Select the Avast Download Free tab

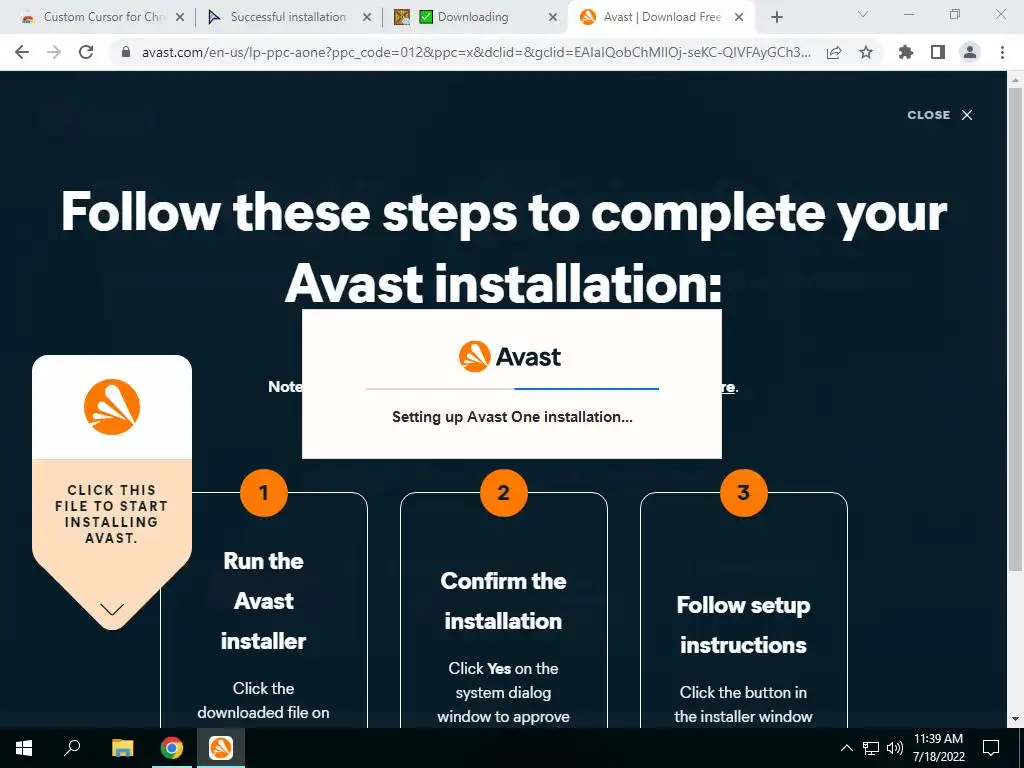point(661,17)
